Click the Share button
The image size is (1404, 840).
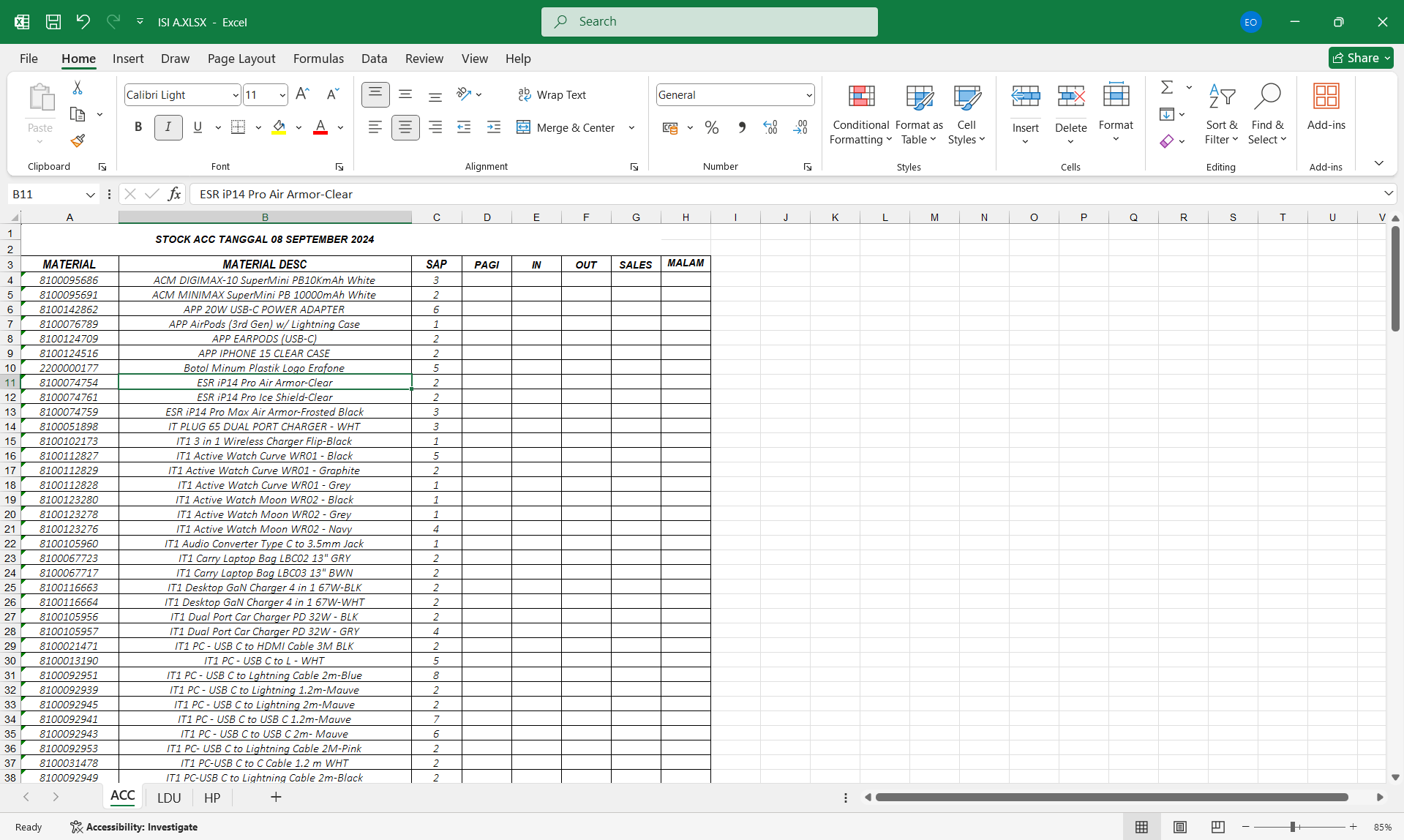coord(1360,58)
